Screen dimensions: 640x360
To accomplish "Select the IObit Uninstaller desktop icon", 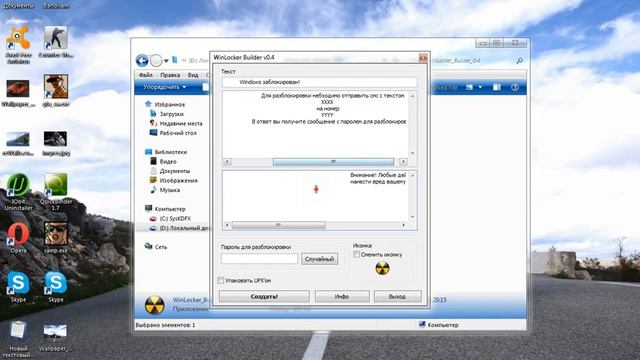I will (x=18, y=191).
